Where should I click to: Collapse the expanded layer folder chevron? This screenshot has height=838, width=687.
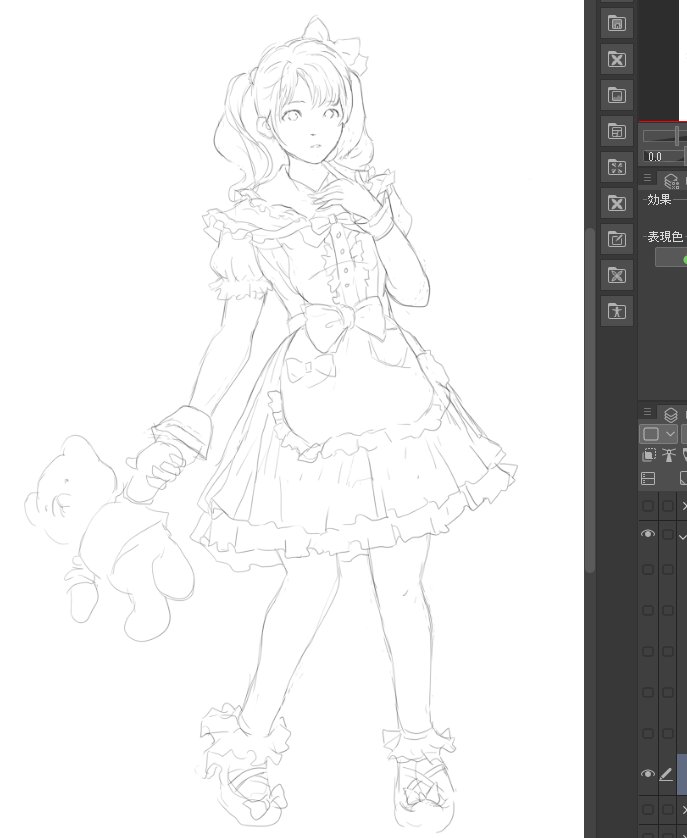[x=683, y=536]
